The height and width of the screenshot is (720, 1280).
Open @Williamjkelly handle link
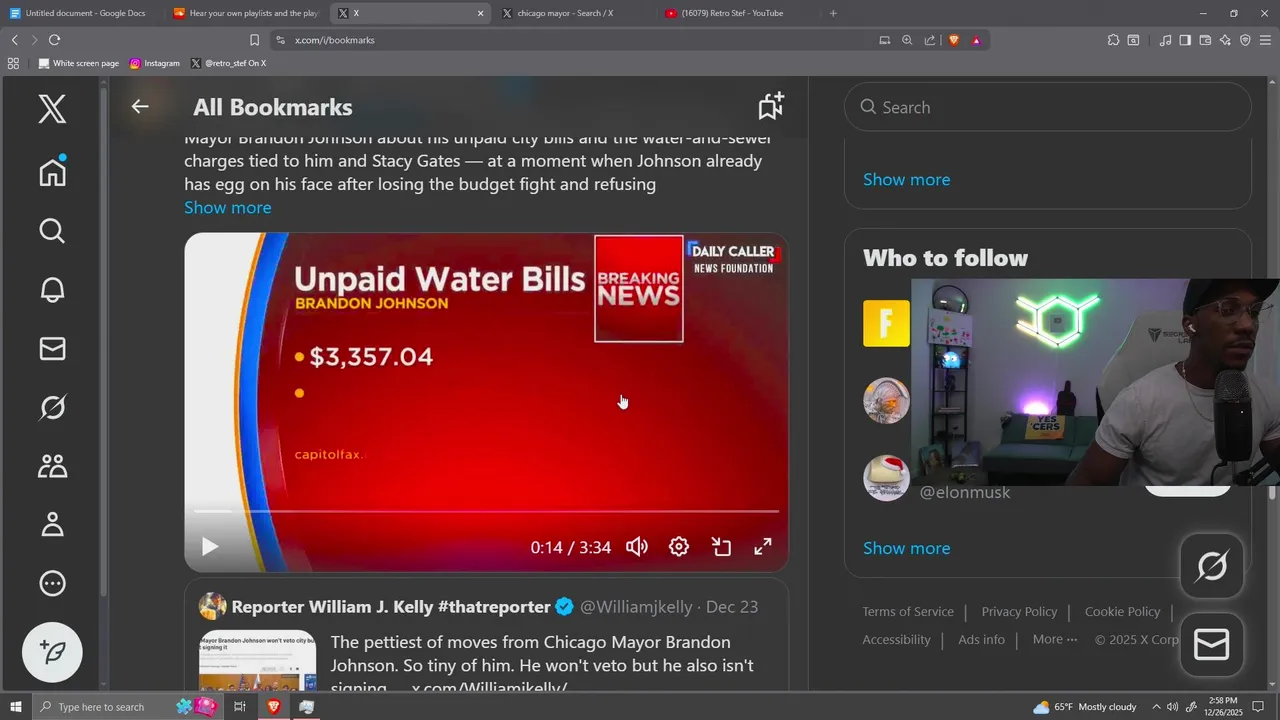(x=636, y=607)
